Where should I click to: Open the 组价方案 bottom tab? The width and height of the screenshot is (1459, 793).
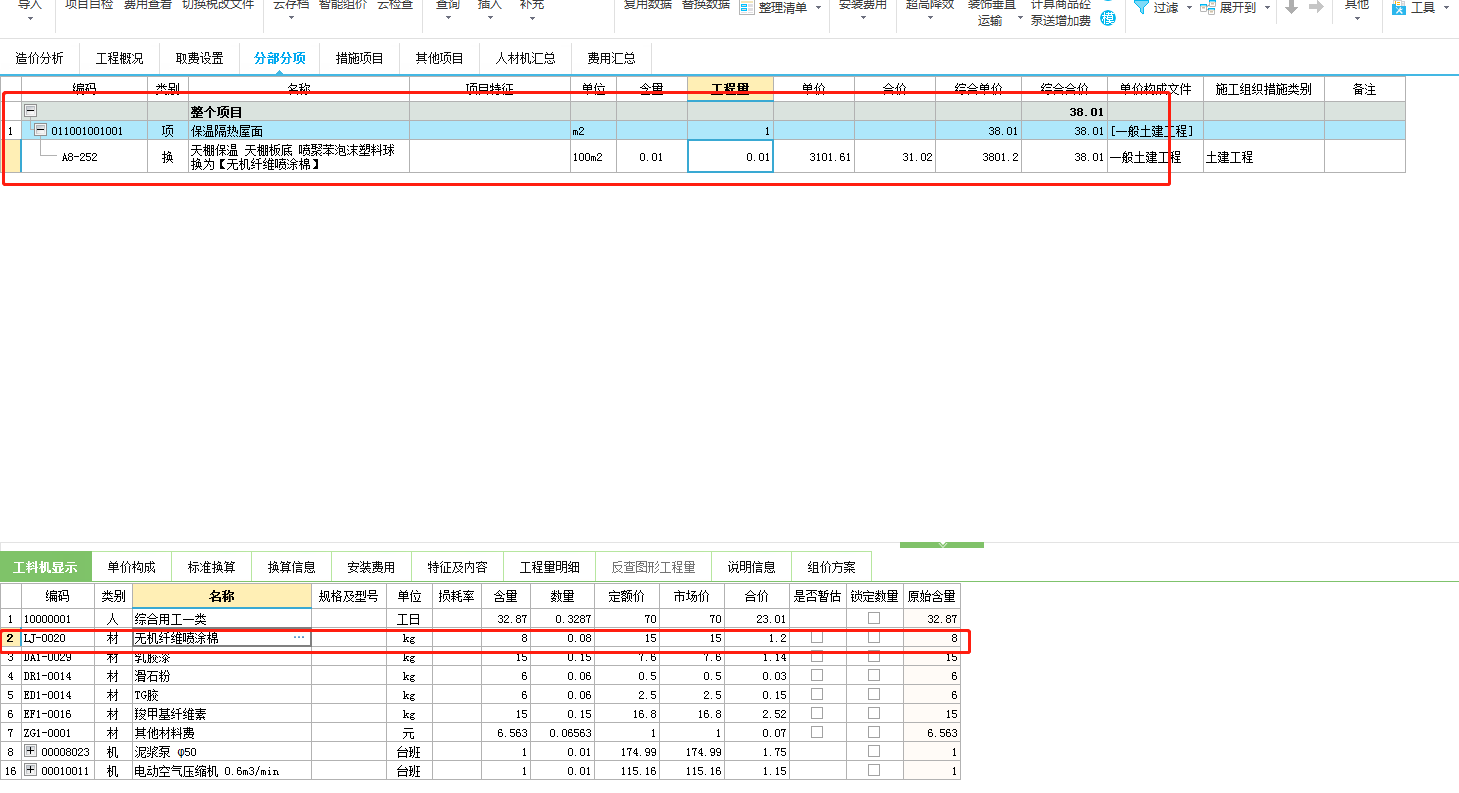[831, 567]
